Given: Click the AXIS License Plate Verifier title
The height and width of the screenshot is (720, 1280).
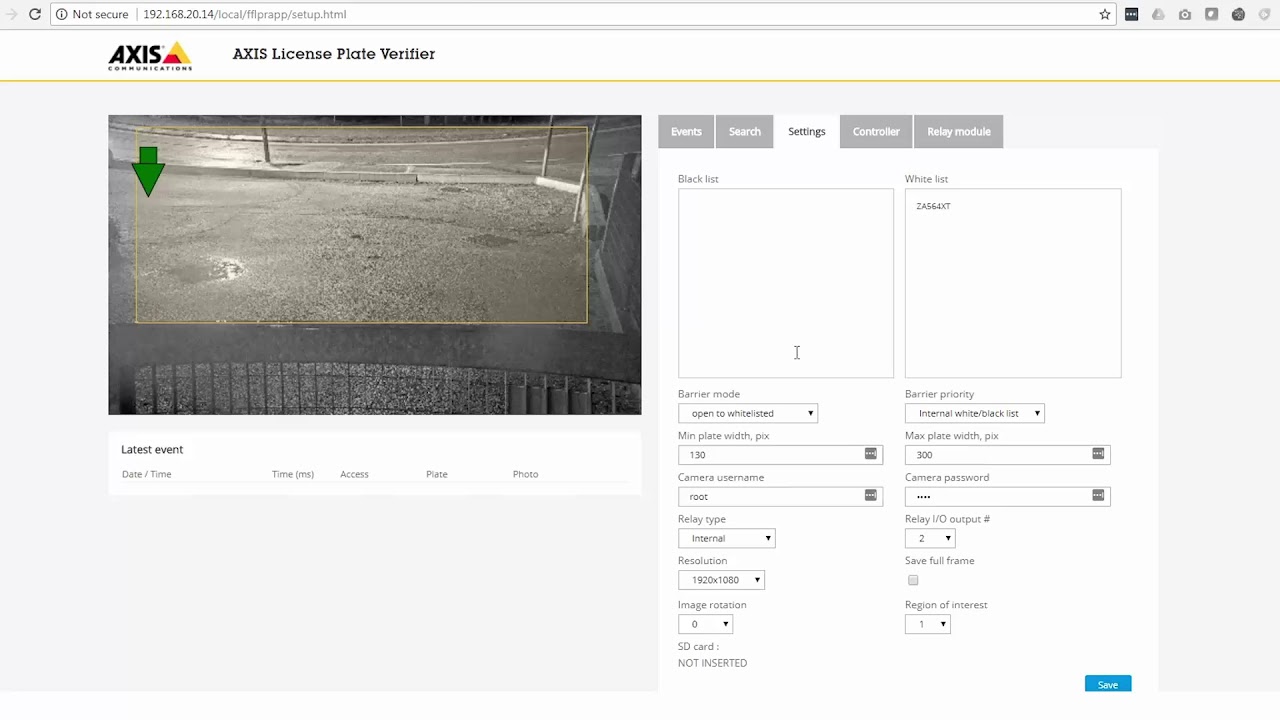Looking at the screenshot, I should click(x=334, y=54).
